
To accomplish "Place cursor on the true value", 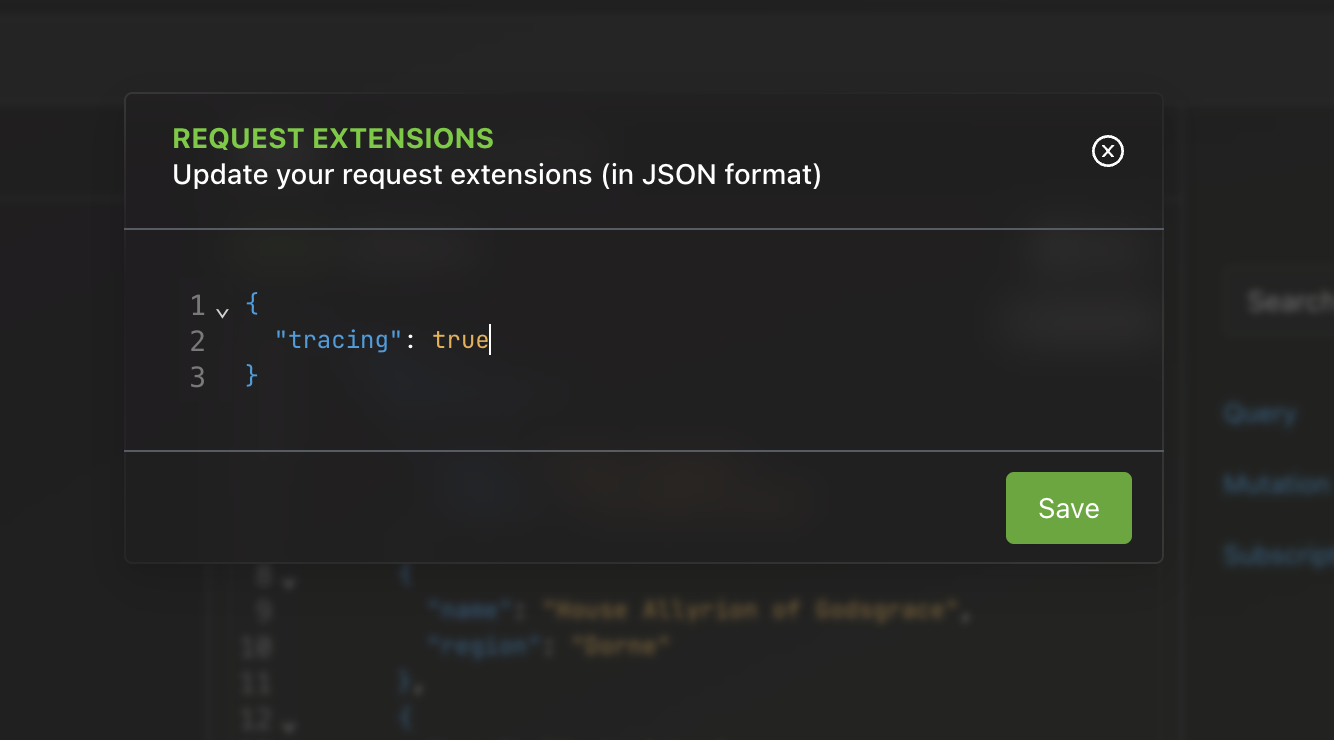I will pos(460,340).
